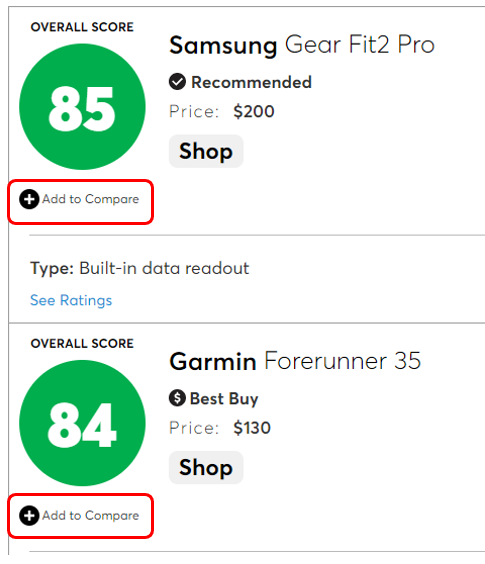This screenshot has height=564, width=485.
Task: Add Samsung Gear Fit2 Pro to Compare text
Action: tap(91, 199)
